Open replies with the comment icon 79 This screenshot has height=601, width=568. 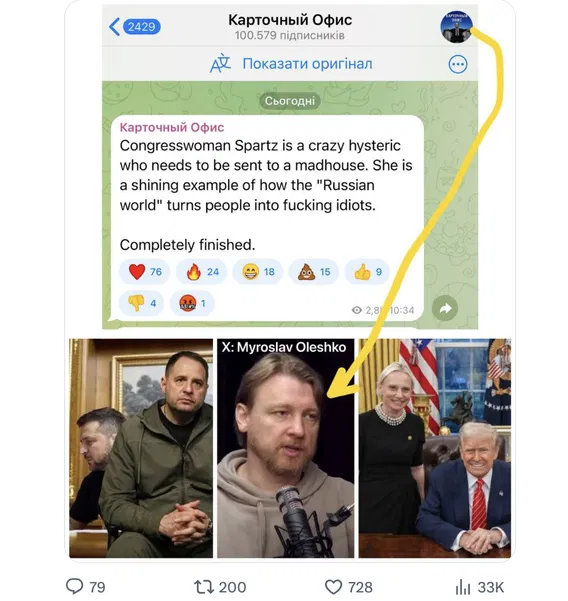(x=85, y=586)
